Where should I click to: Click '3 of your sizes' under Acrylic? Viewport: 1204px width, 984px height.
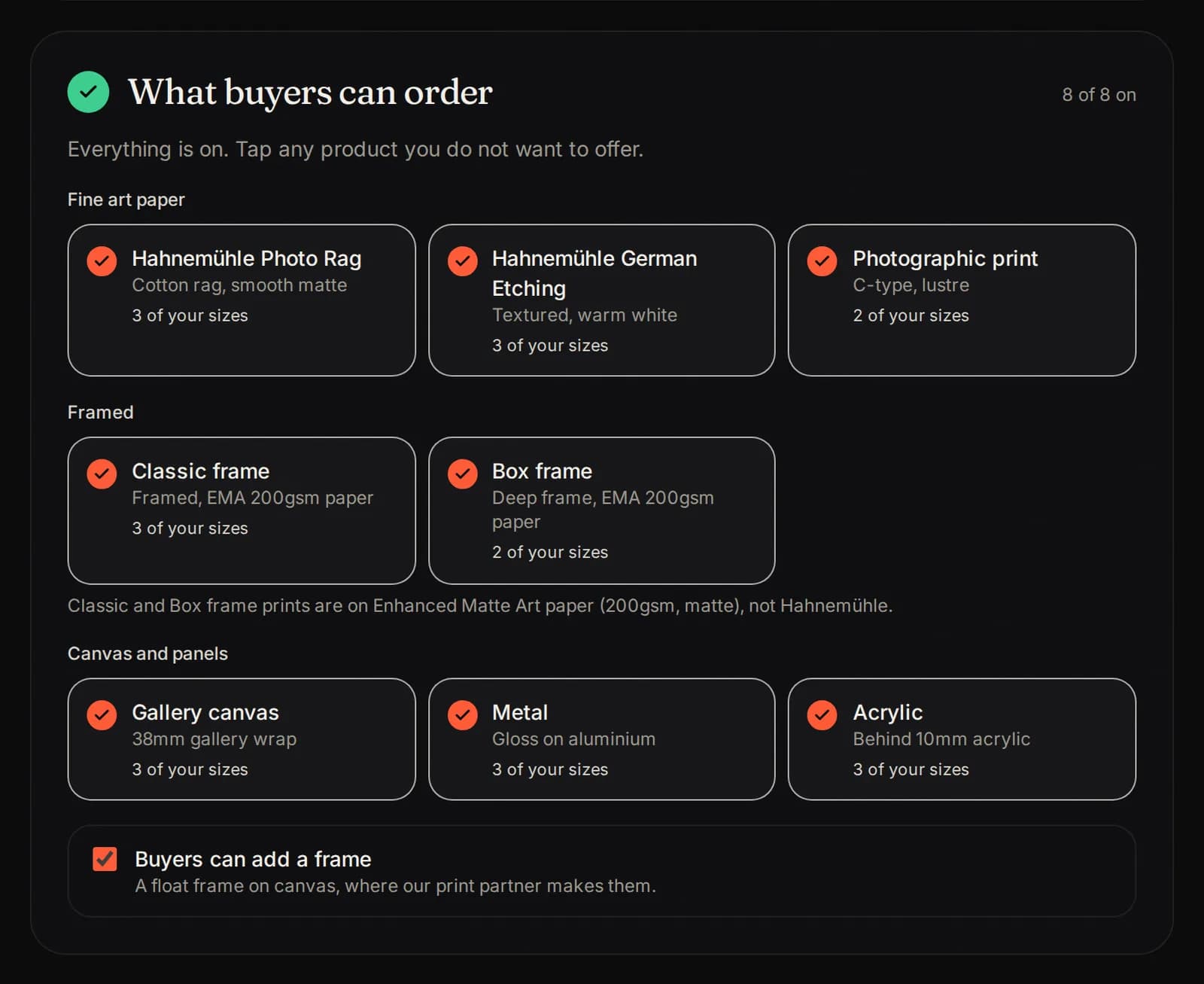(x=911, y=769)
